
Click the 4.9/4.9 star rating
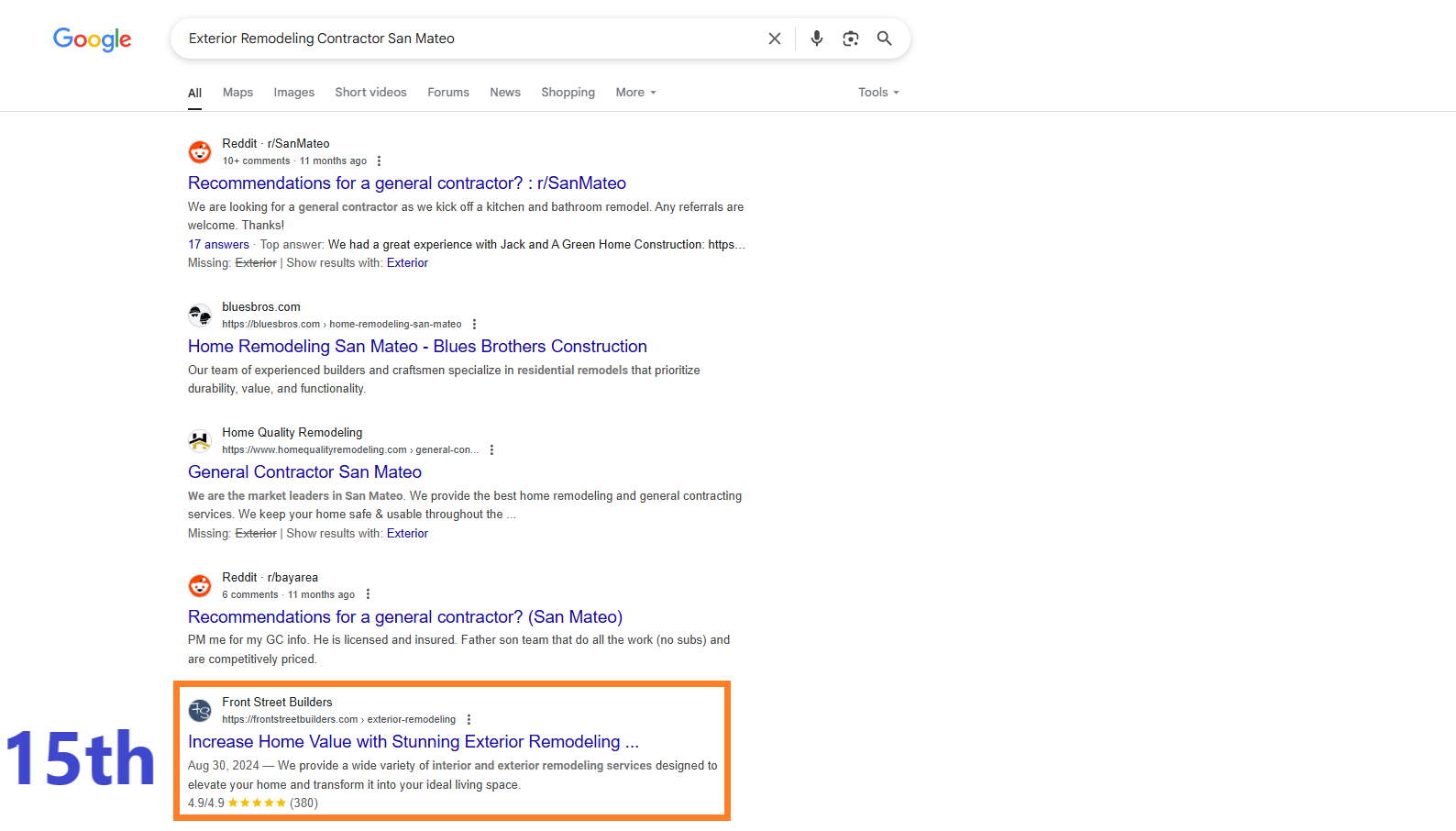[x=253, y=803]
